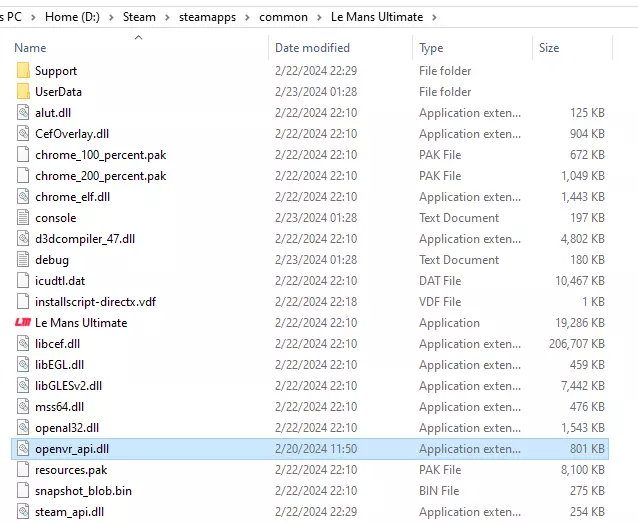Select the chrome_200_percent.pak file icon
This screenshot has width=638, height=523.
tap(23, 176)
